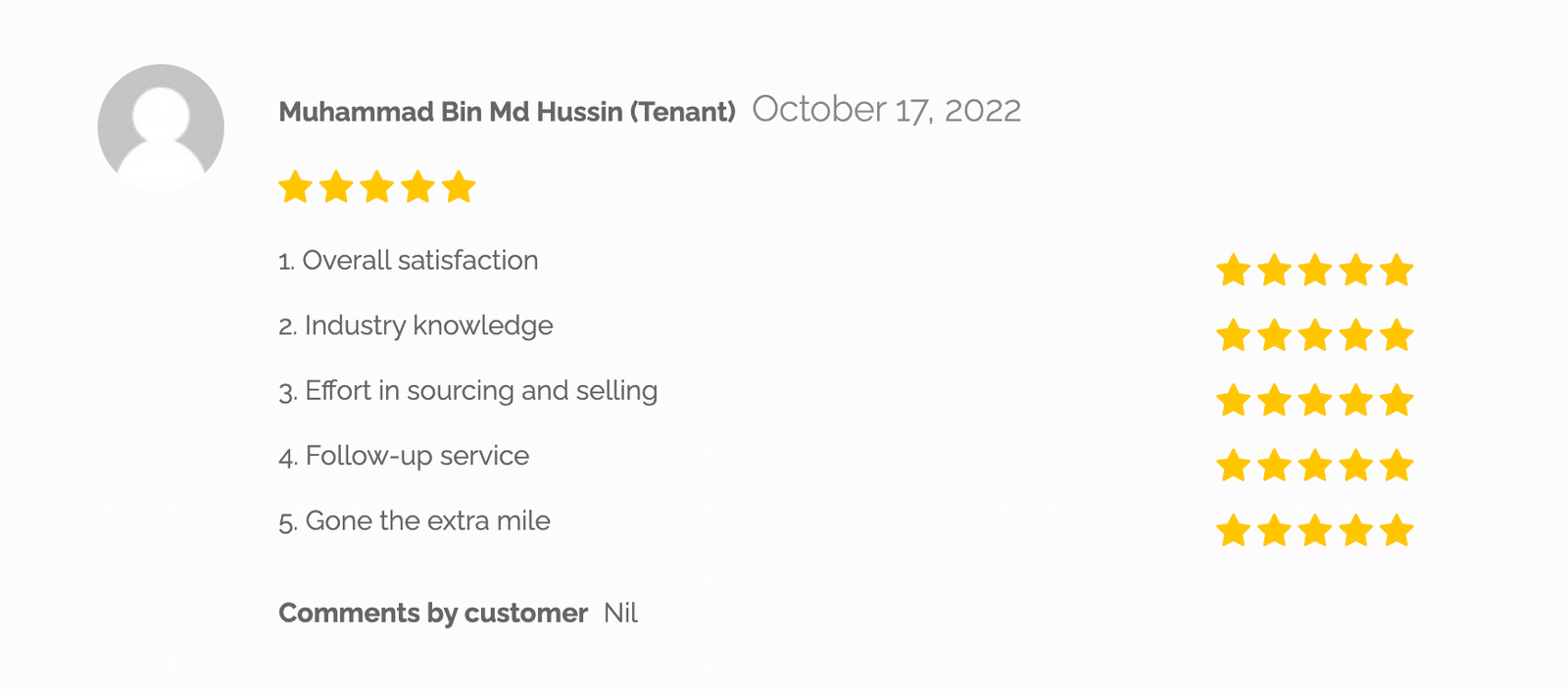Click the Comments by customer heading
This screenshot has height=689, width=1568.
pos(433,614)
